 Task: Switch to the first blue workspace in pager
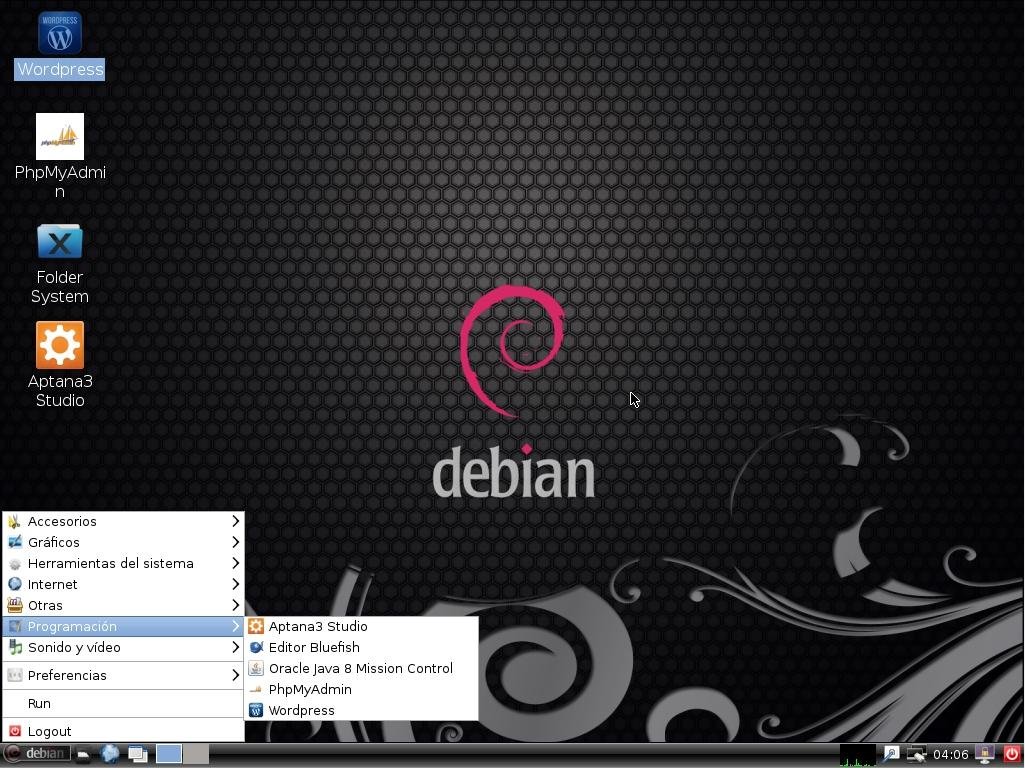point(169,754)
